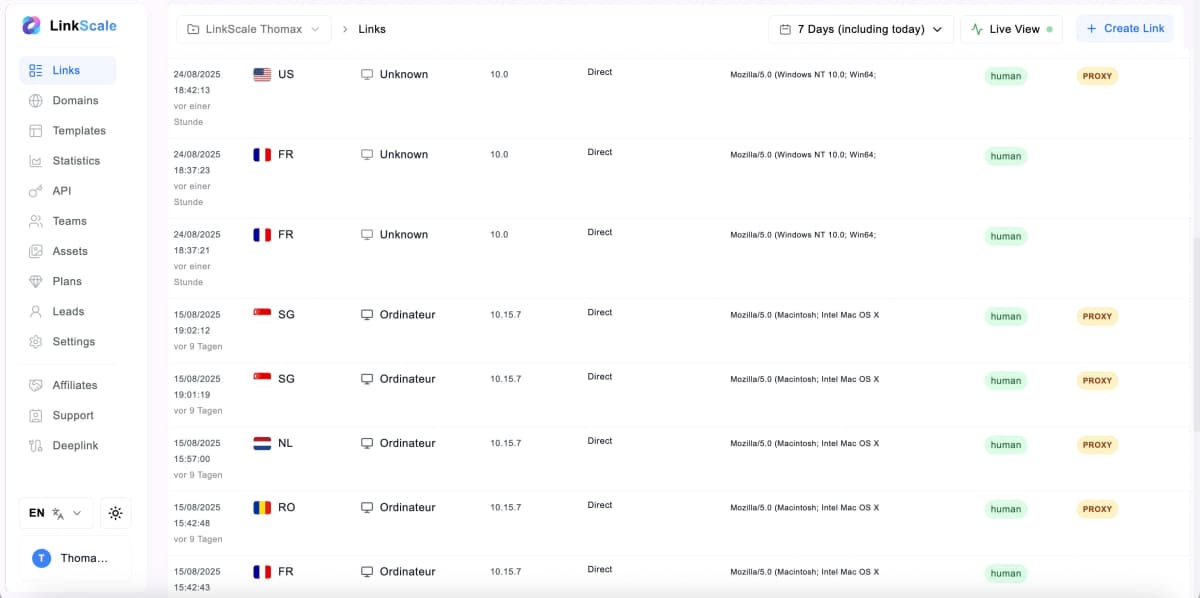Open the Statistics chart icon

tap(36, 161)
